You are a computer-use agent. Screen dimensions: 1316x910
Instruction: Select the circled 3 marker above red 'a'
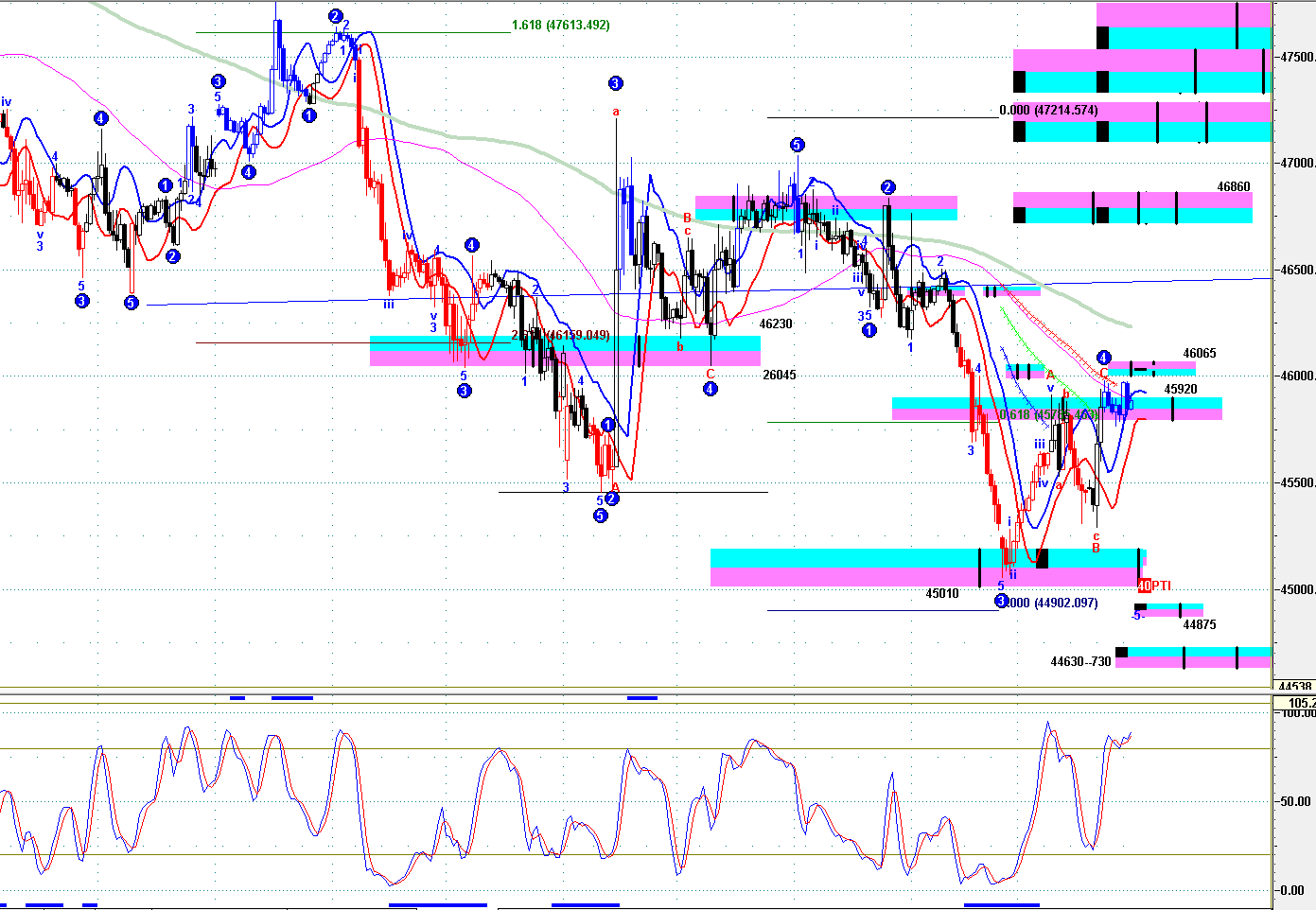click(x=615, y=83)
